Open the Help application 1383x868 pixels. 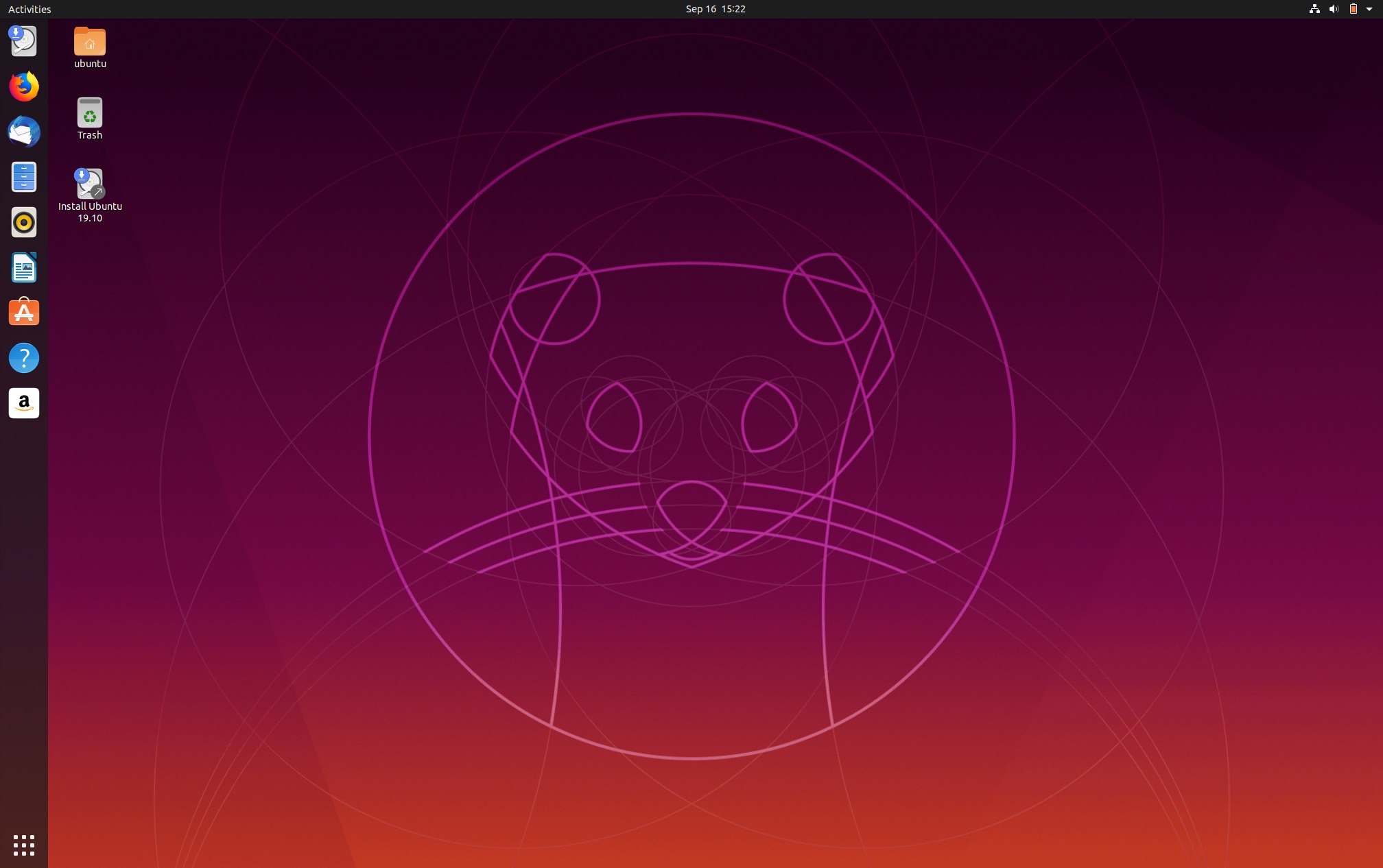pyautogui.click(x=24, y=358)
